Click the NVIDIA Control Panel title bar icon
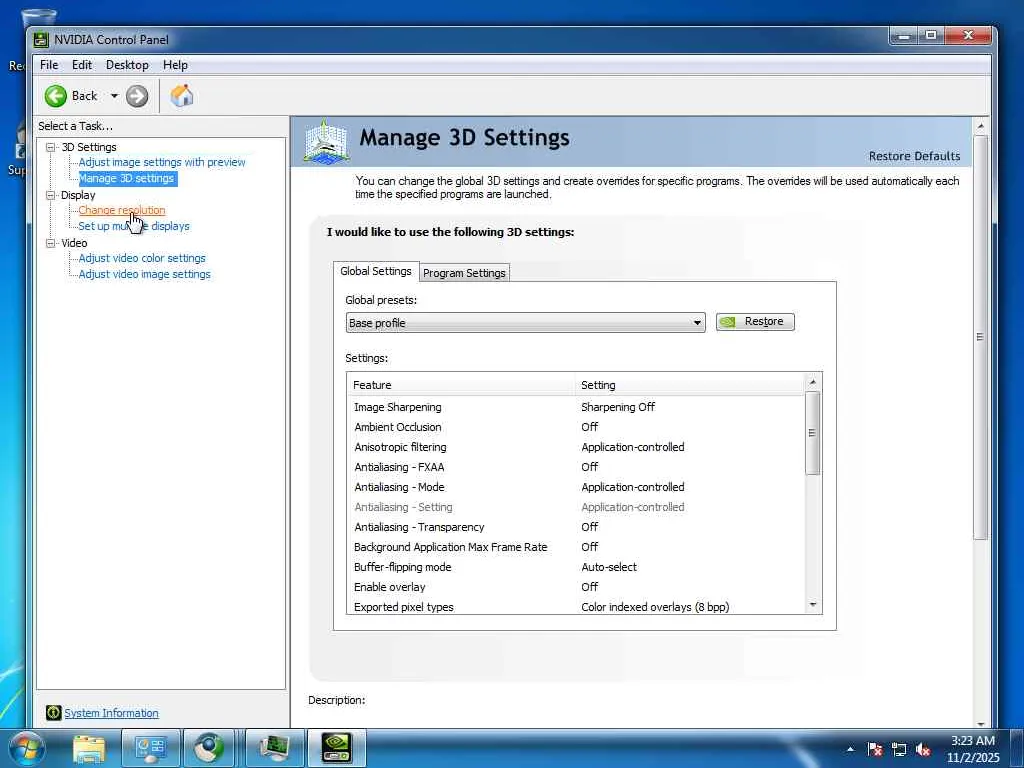This screenshot has width=1024, height=768. [41, 40]
